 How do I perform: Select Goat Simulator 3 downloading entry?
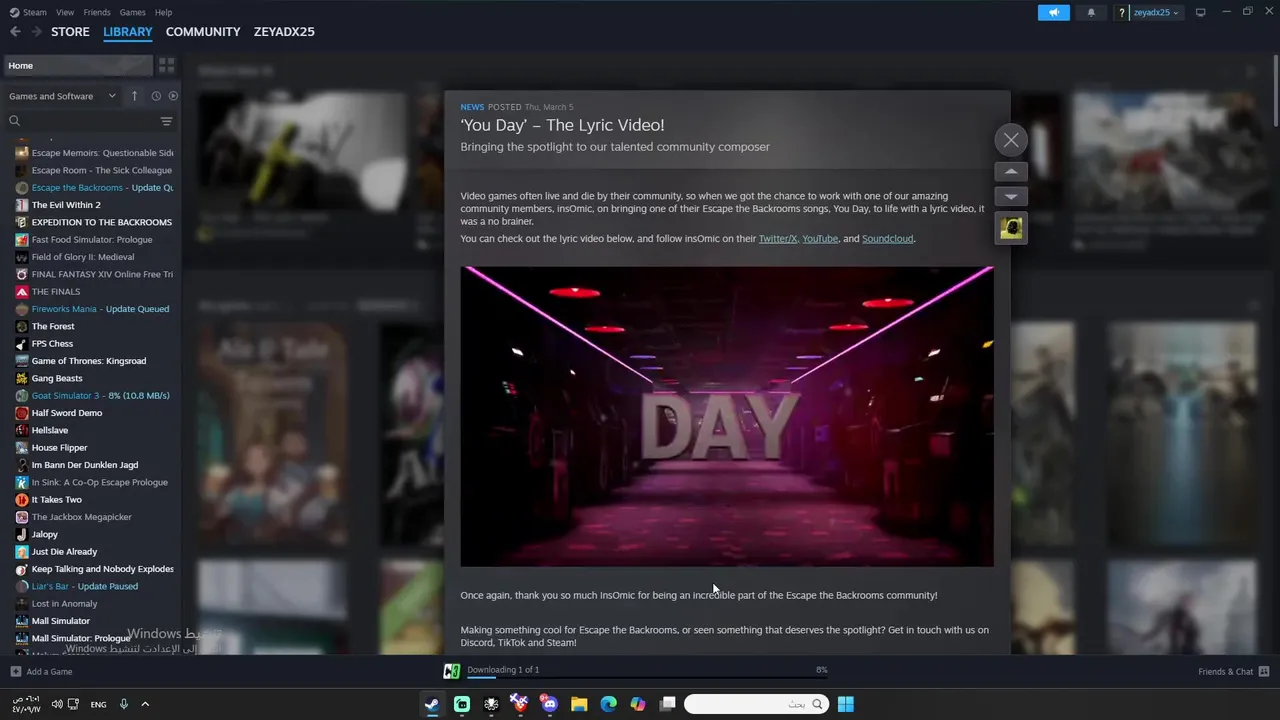tap(94, 396)
